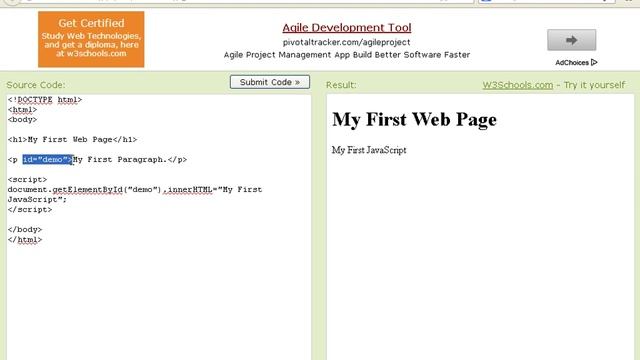Click the Submit Code button
The width and height of the screenshot is (640, 360).
tap(270, 82)
